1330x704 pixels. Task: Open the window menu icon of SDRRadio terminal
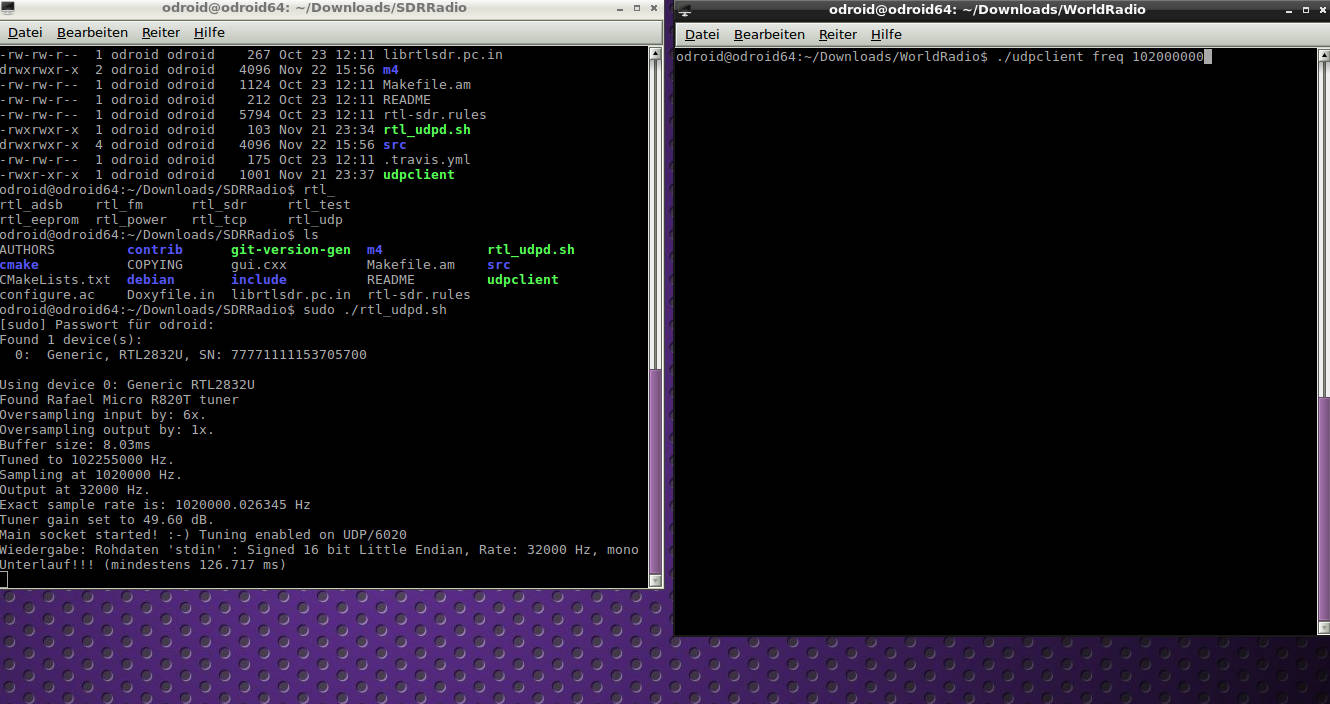(8, 8)
